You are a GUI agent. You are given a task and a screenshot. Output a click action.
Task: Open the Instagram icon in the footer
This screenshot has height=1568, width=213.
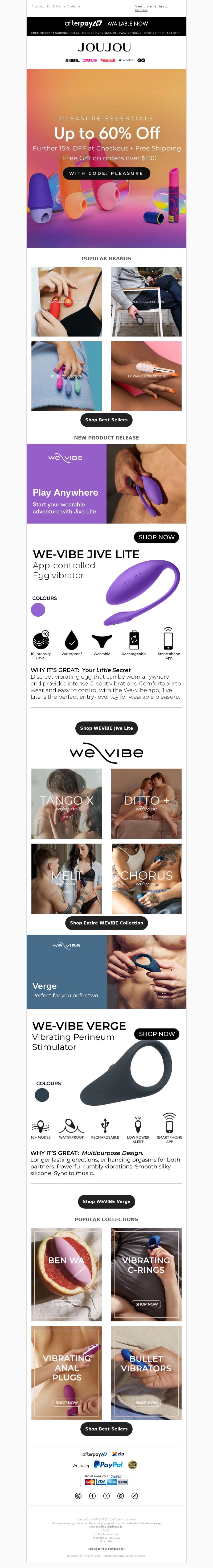point(78,1496)
